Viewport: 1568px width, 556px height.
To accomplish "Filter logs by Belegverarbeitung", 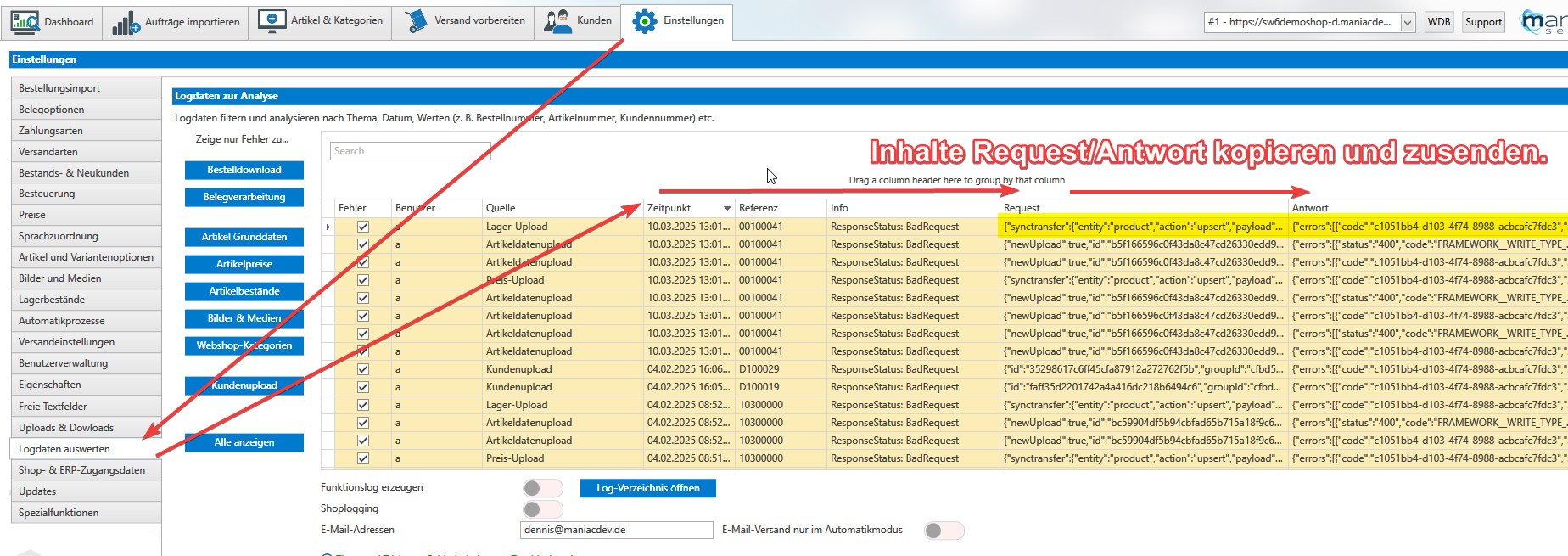I will [x=244, y=197].
